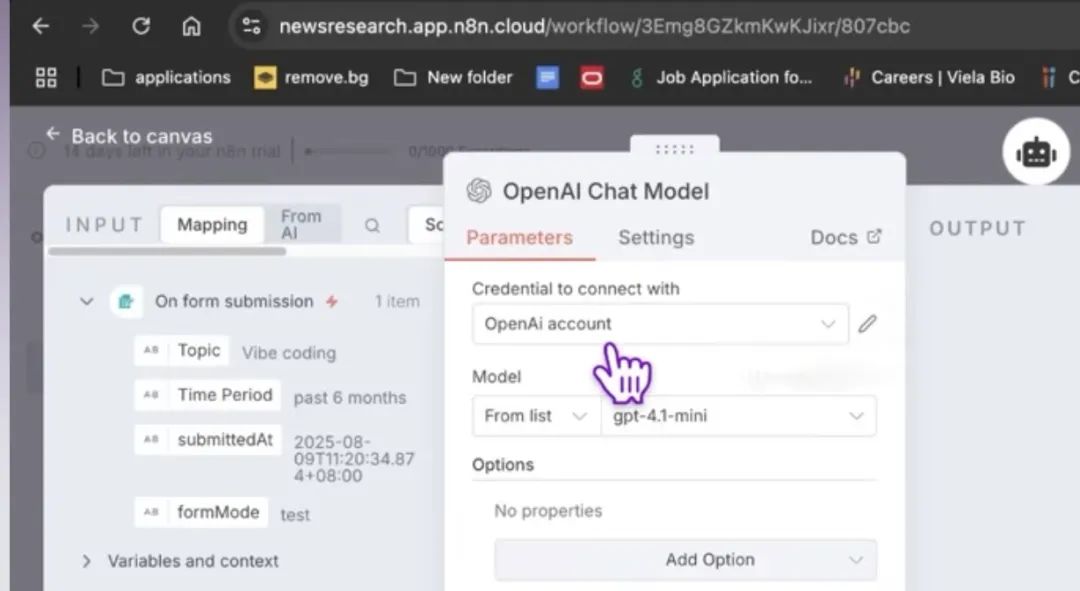
Task: Click the trial executions progress bar
Action: (349, 151)
